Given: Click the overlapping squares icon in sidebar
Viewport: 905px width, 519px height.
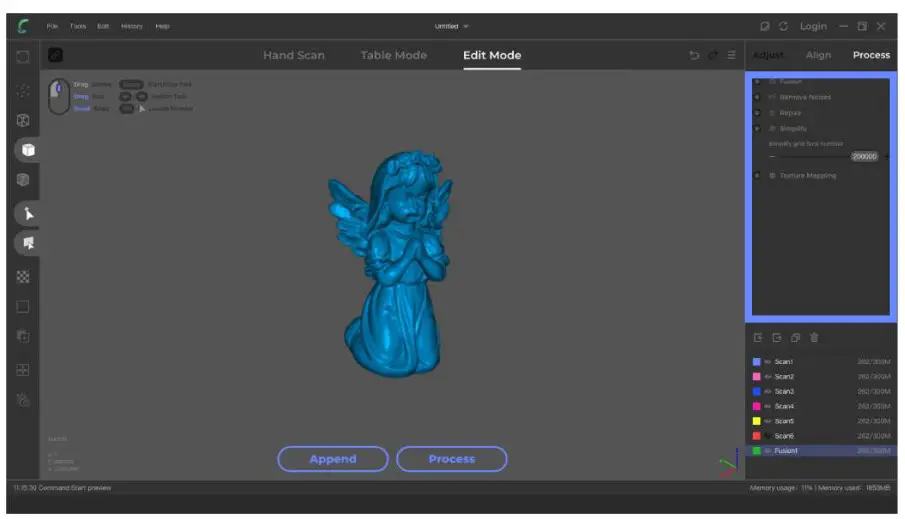Looking at the screenshot, I should coord(23,337).
